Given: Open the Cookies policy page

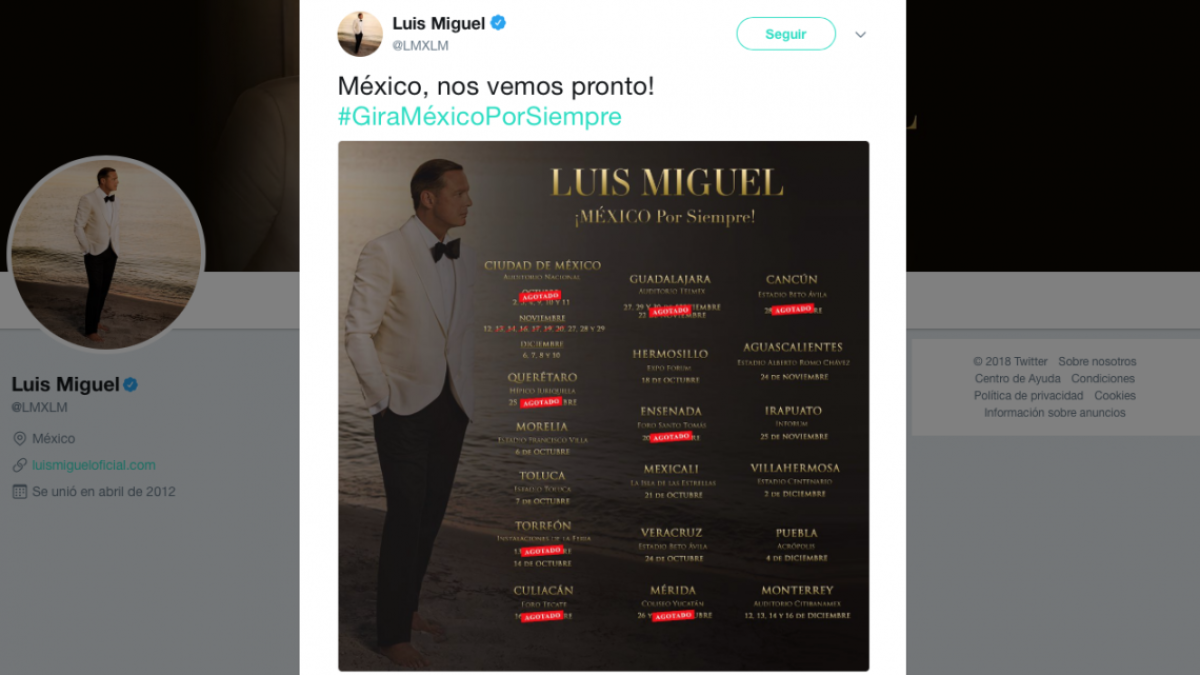Looking at the screenshot, I should [1115, 395].
